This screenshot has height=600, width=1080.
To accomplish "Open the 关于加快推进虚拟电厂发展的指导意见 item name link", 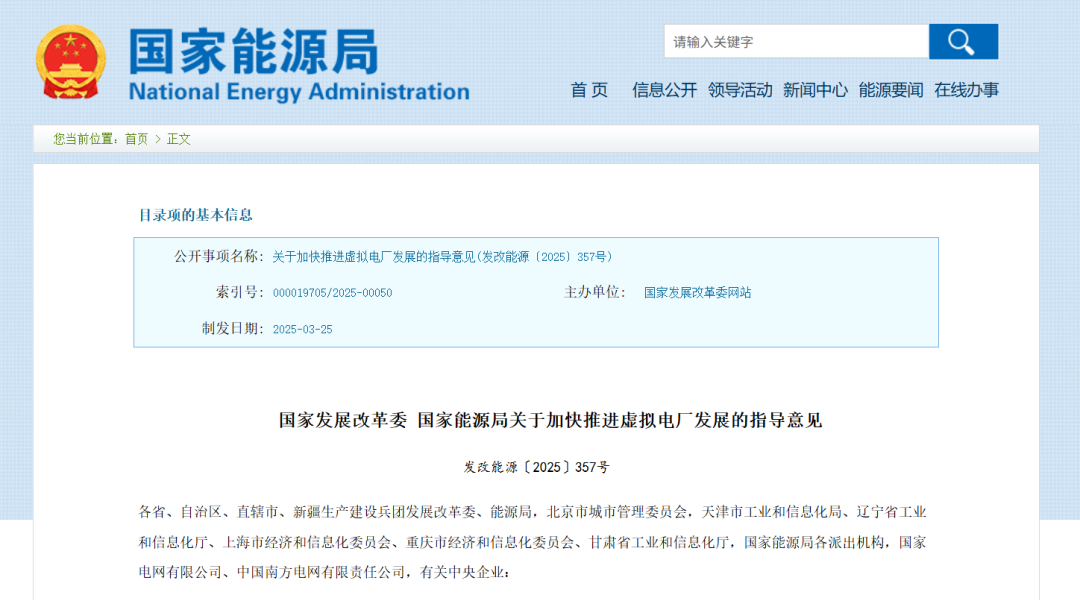I will click(442, 257).
